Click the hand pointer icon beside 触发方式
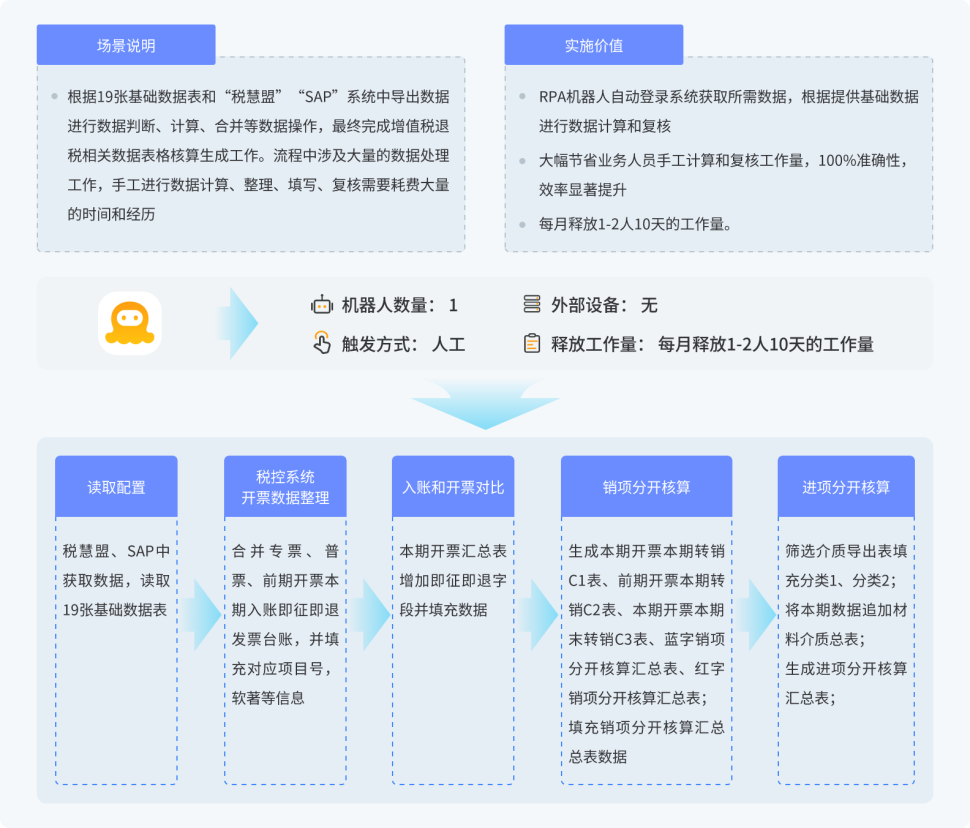Screen dimensions: 970x828 point(321,344)
